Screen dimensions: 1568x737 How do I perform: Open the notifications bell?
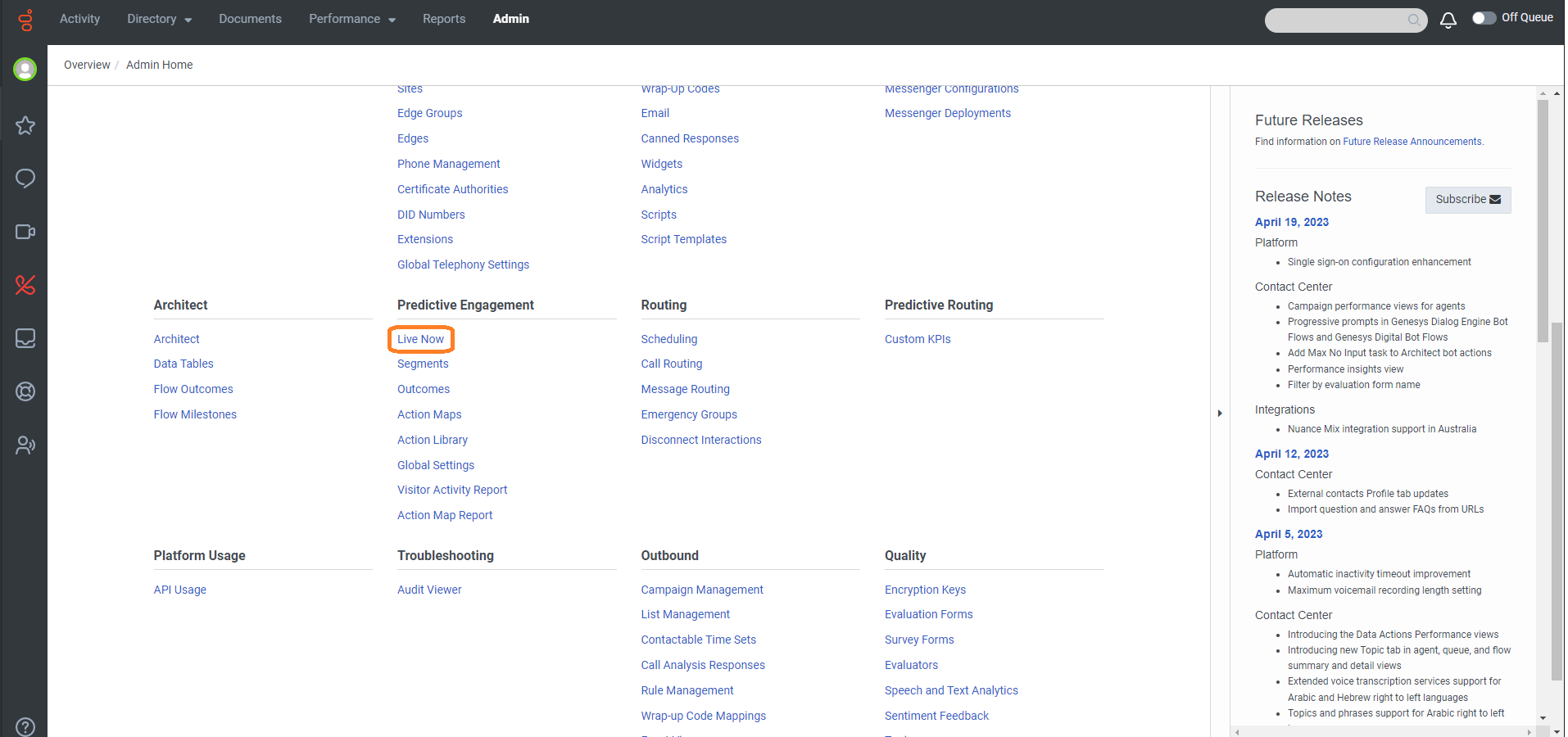(x=1448, y=19)
